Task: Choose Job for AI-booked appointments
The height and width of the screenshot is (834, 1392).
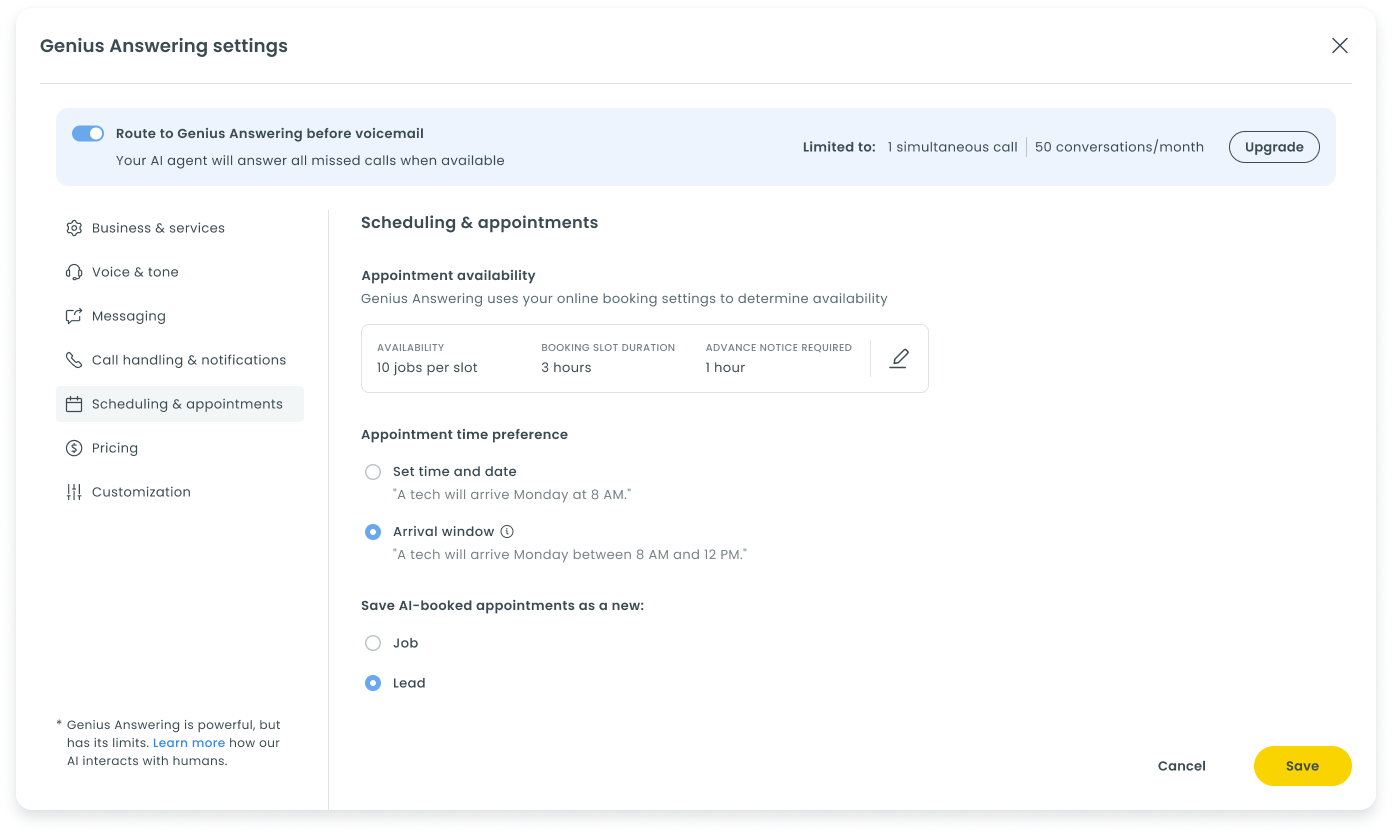Action: [373, 643]
